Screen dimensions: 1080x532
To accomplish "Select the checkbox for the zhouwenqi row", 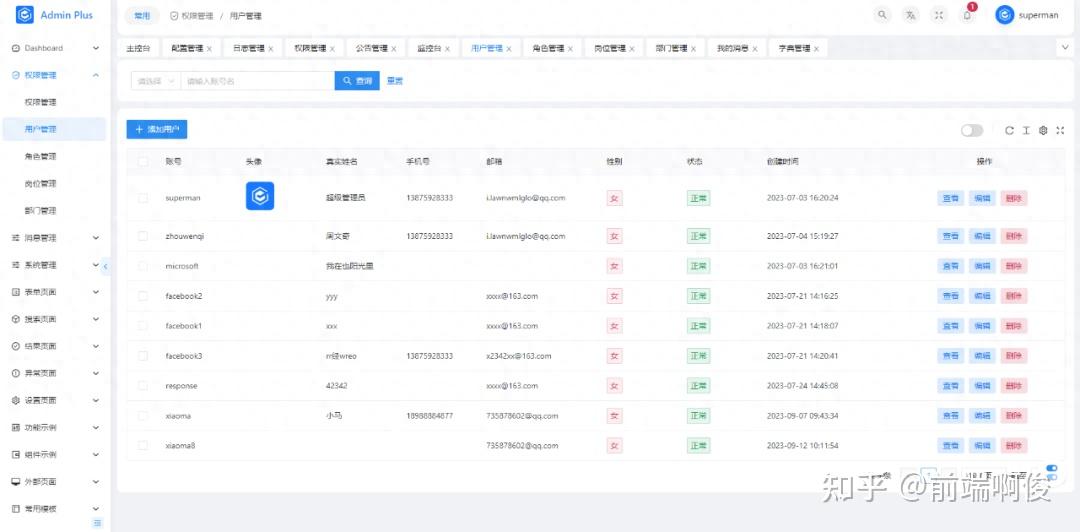I will [143, 236].
